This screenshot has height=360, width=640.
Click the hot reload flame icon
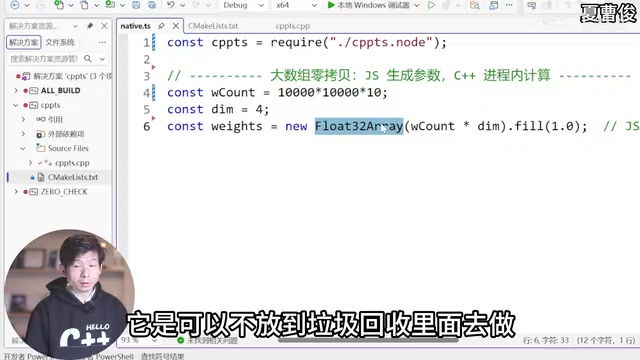tap(447, 5)
